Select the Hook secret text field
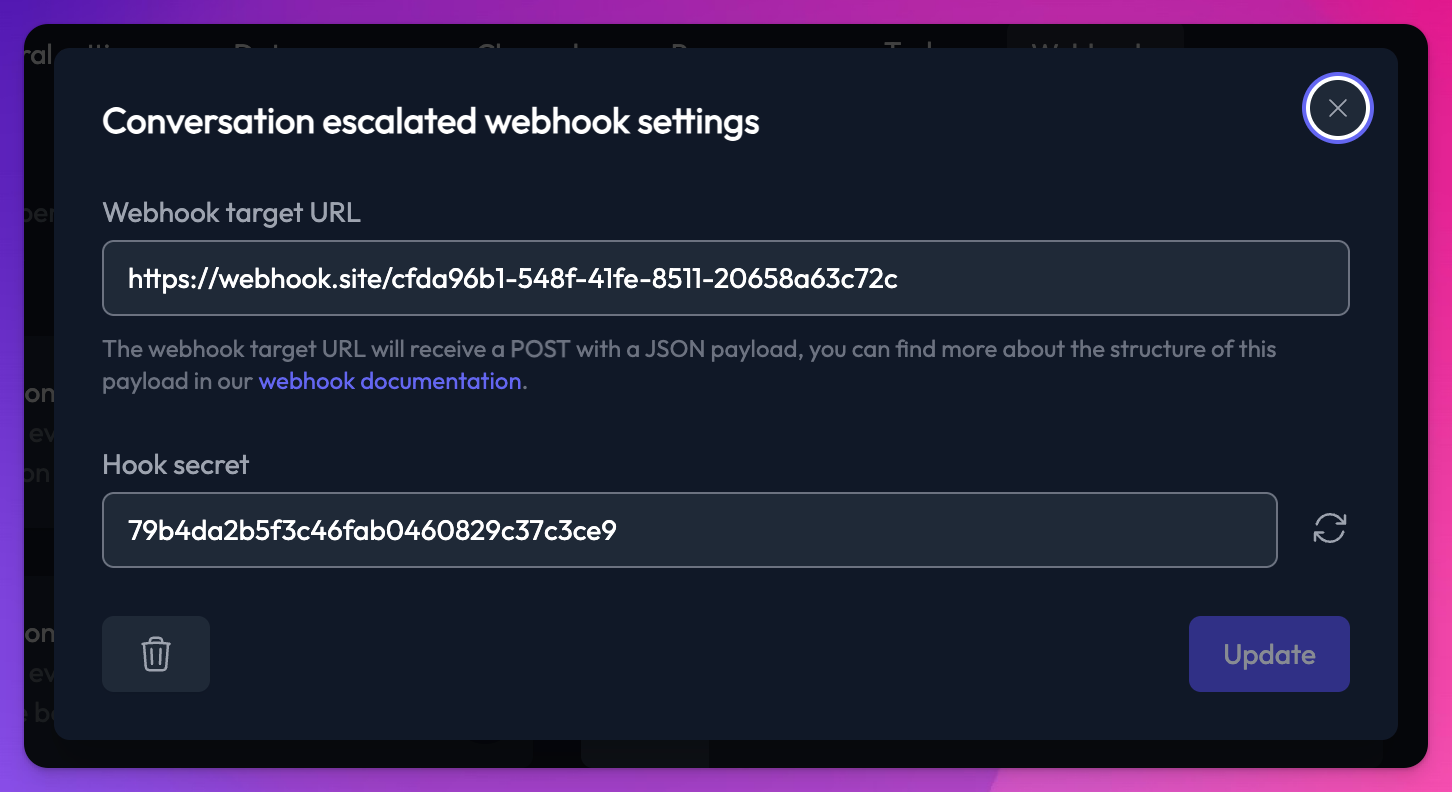This screenshot has width=1452, height=792. tap(690, 530)
